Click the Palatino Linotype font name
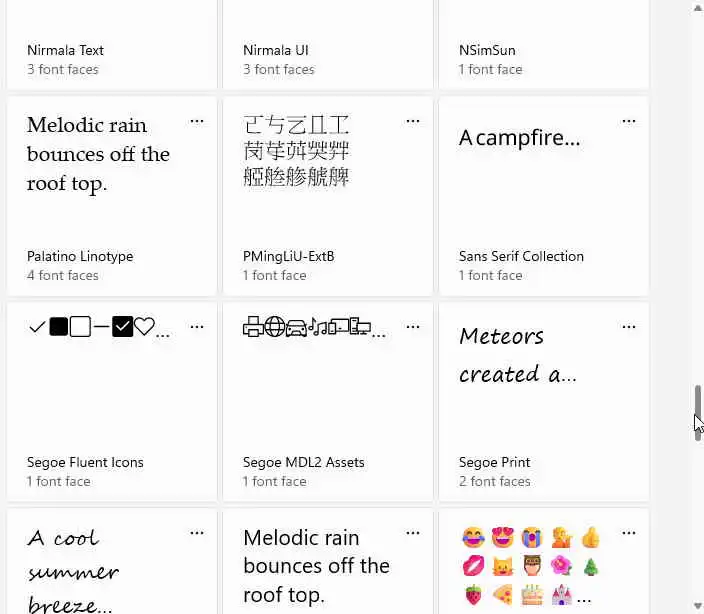704x614 pixels. pyautogui.click(x=80, y=256)
